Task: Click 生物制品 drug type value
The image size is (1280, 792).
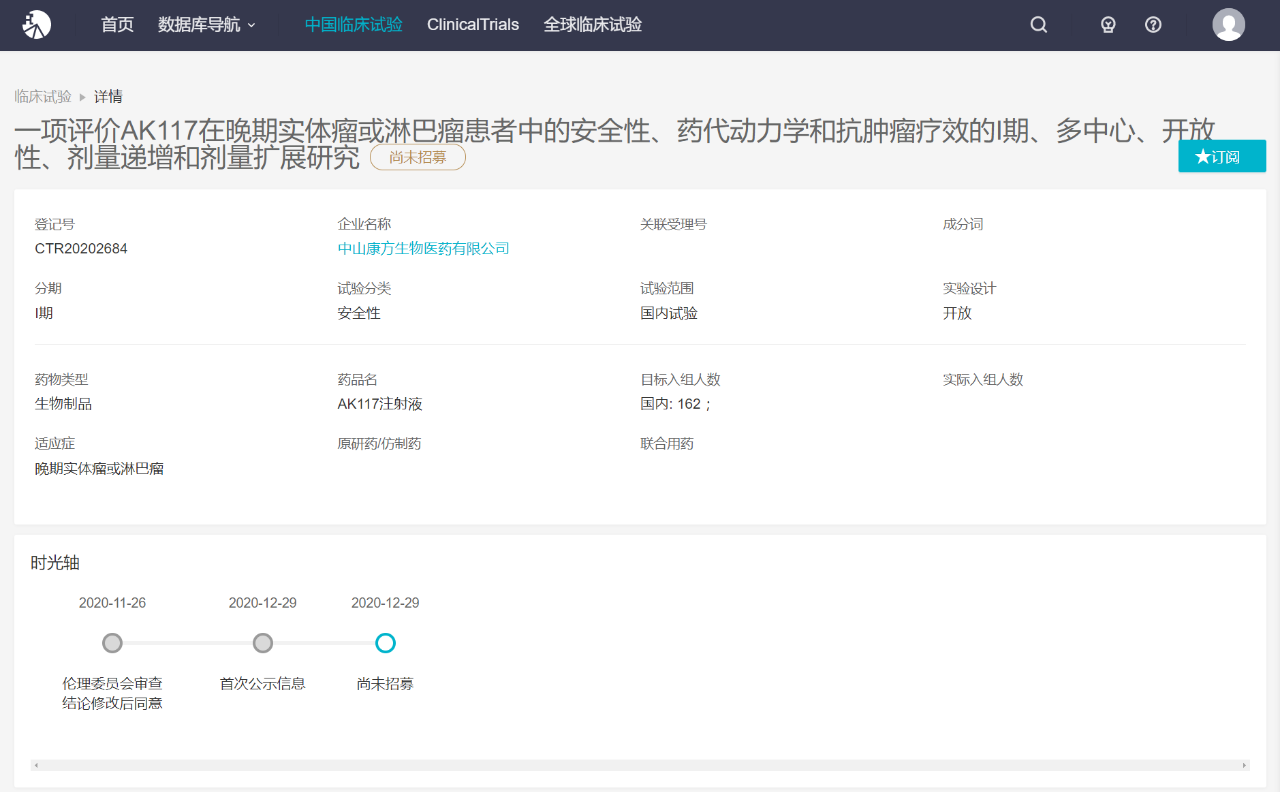Action: click(x=64, y=404)
